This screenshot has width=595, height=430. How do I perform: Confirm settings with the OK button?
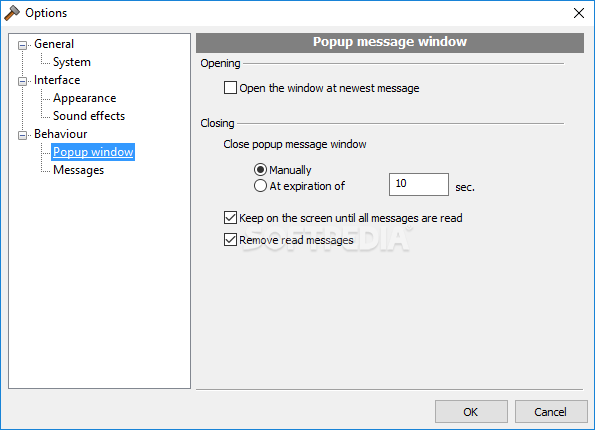click(x=471, y=411)
